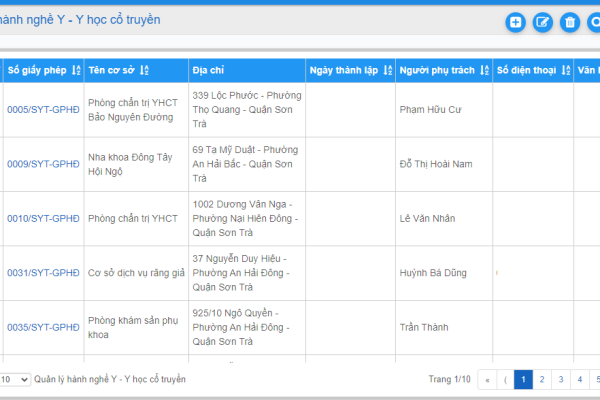Image resolution: width=600 pixels, height=400 pixels.
Task: Select current pagination page 1
Action: pyautogui.click(x=523, y=379)
